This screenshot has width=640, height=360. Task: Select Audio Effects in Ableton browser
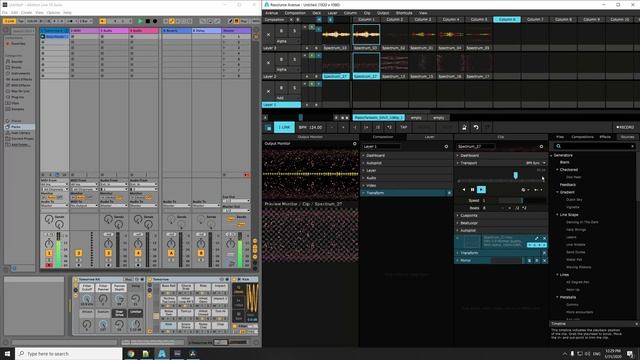click(21, 79)
